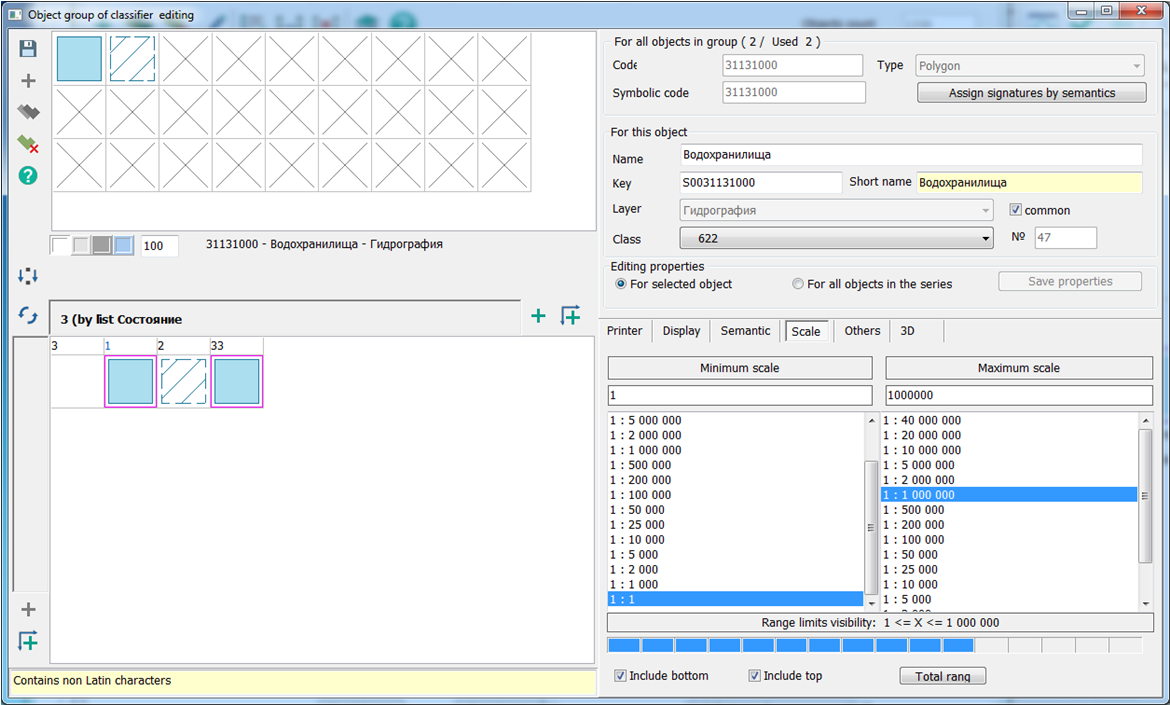The image size is (1170, 705).
Task: Click the gray plus under the Save icon
Action: pos(28,81)
